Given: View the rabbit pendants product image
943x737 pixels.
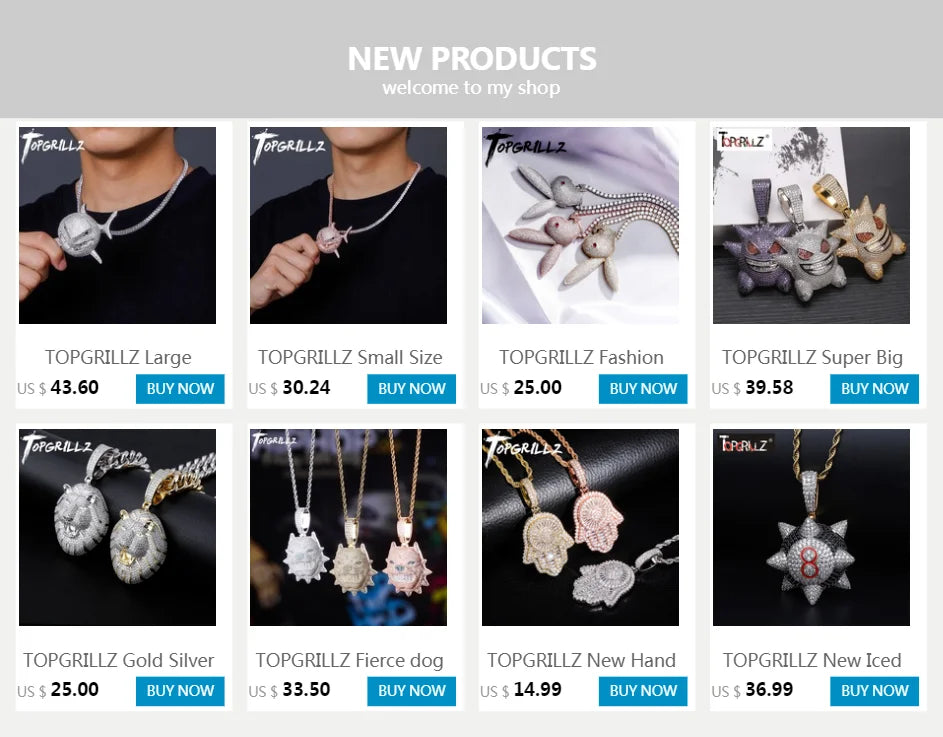Looking at the screenshot, I should pos(580,225).
